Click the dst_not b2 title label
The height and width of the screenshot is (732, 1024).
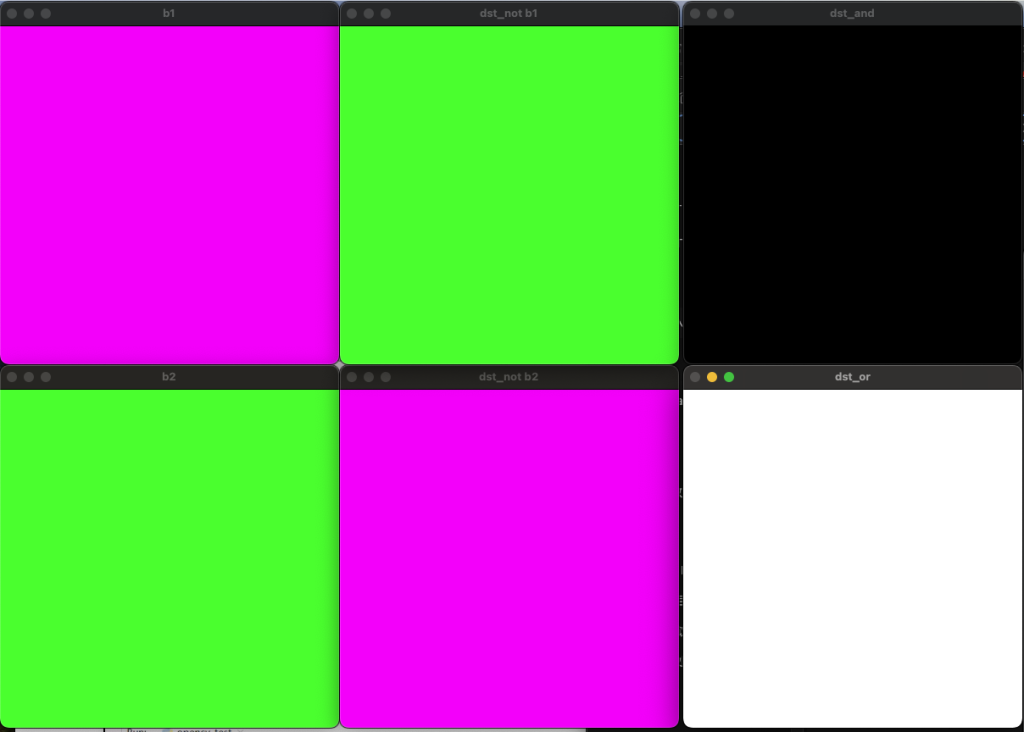(x=508, y=377)
